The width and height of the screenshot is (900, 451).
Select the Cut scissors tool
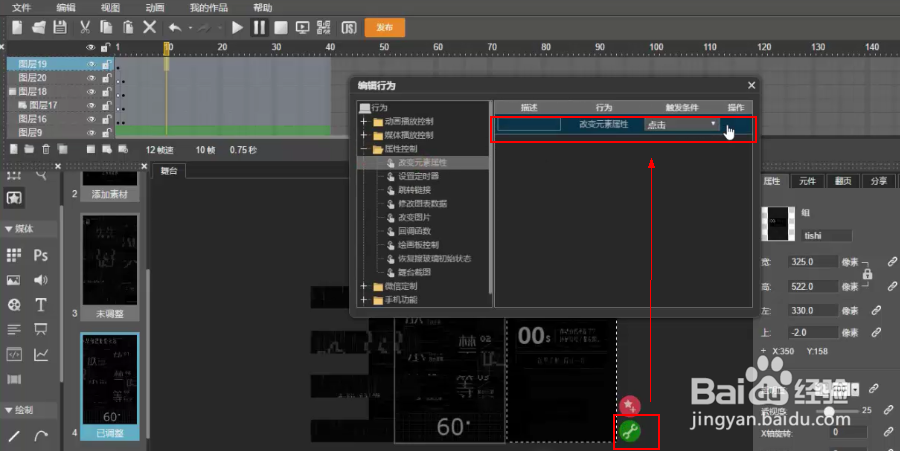pos(85,27)
